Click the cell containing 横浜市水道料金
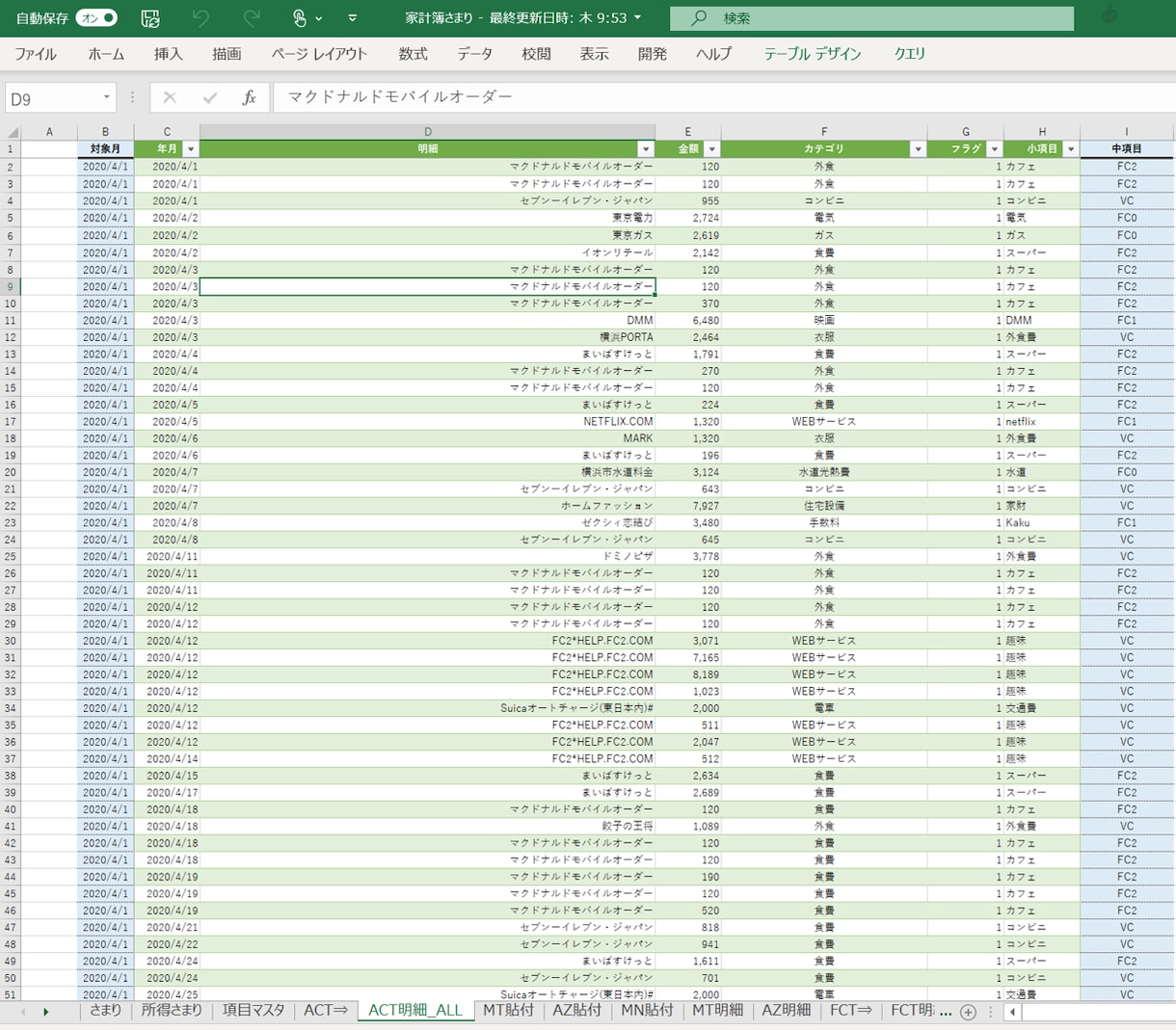The width and height of the screenshot is (1176, 1030). point(428,472)
